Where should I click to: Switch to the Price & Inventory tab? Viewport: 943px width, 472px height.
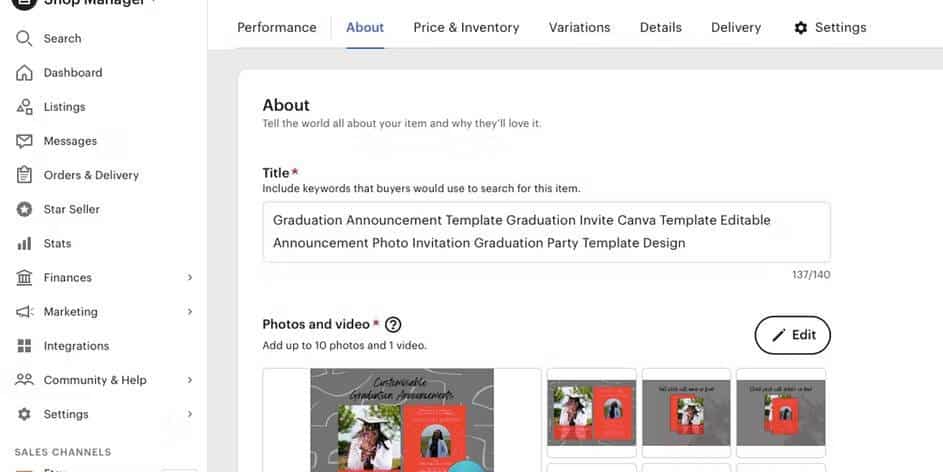click(x=466, y=27)
